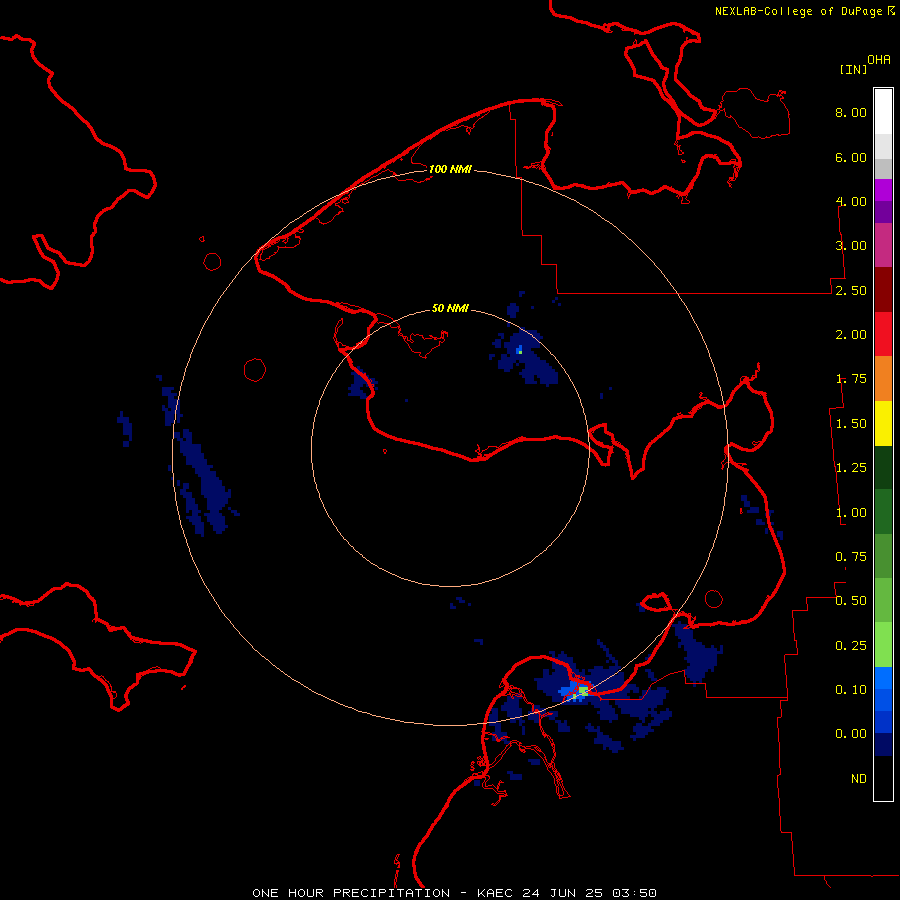Click the green precipitation core on 100 NMI ring
The width and height of the screenshot is (900, 900).
tap(583, 690)
